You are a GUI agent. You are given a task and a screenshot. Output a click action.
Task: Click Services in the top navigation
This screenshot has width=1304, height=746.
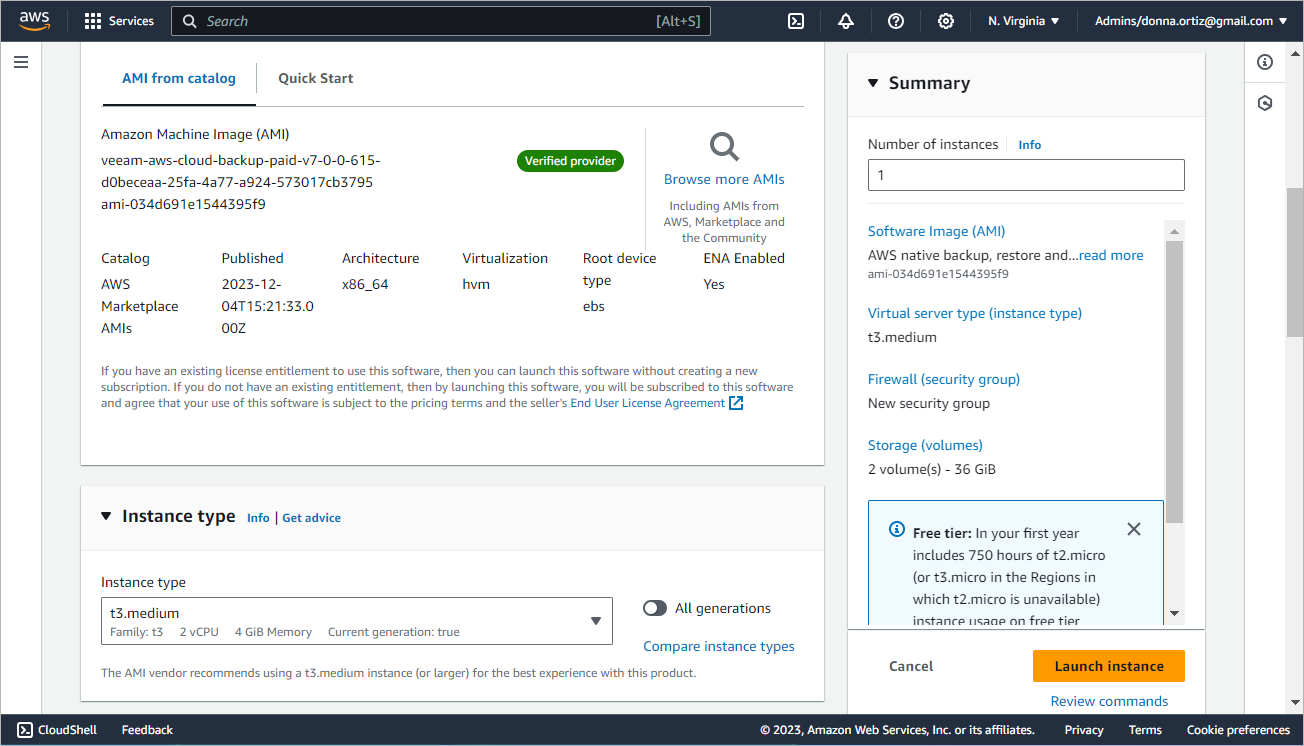click(131, 21)
